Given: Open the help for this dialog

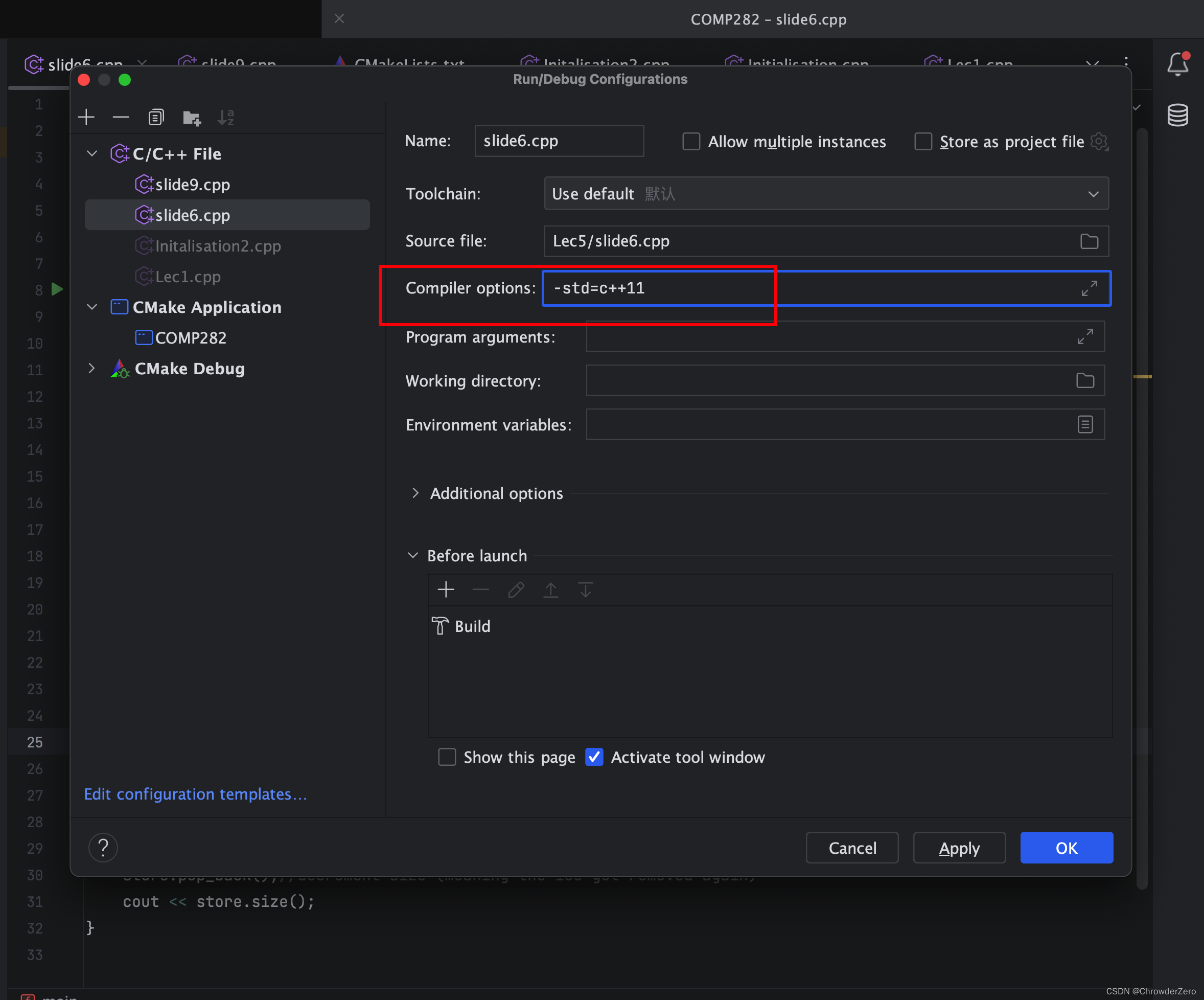Looking at the screenshot, I should click(103, 847).
